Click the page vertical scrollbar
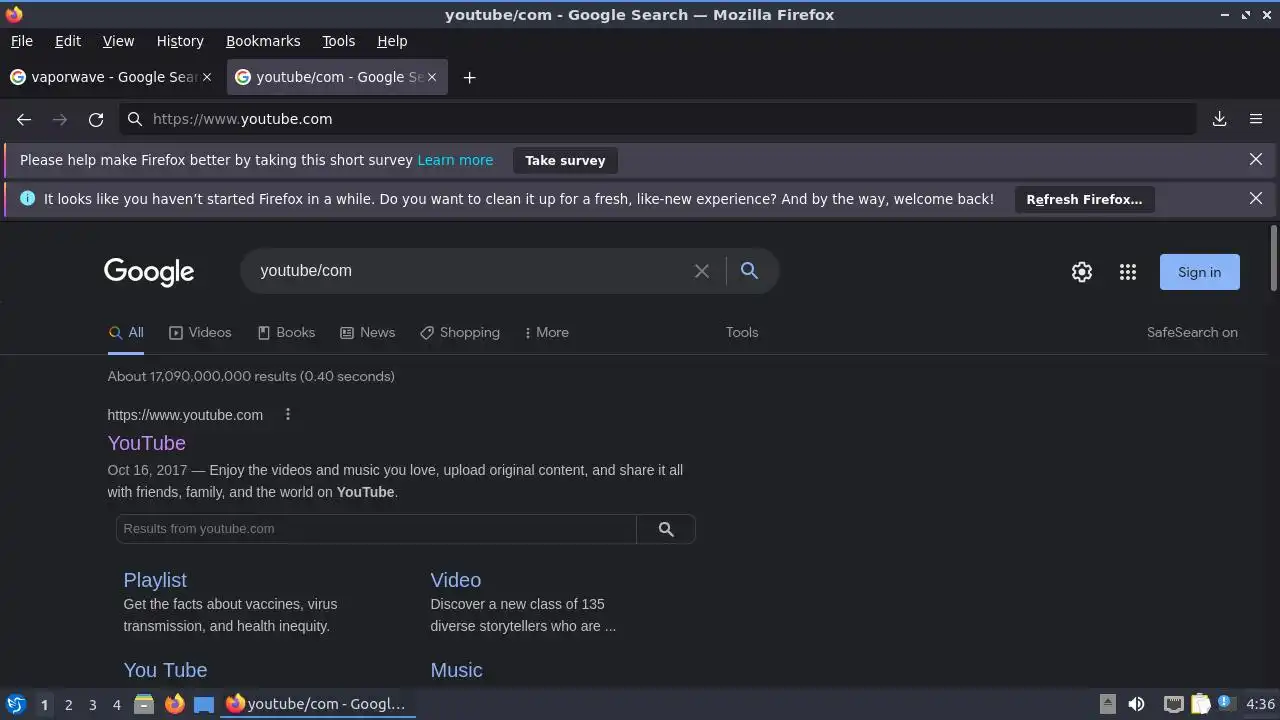This screenshot has height=720, width=1280. click(1273, 258)
